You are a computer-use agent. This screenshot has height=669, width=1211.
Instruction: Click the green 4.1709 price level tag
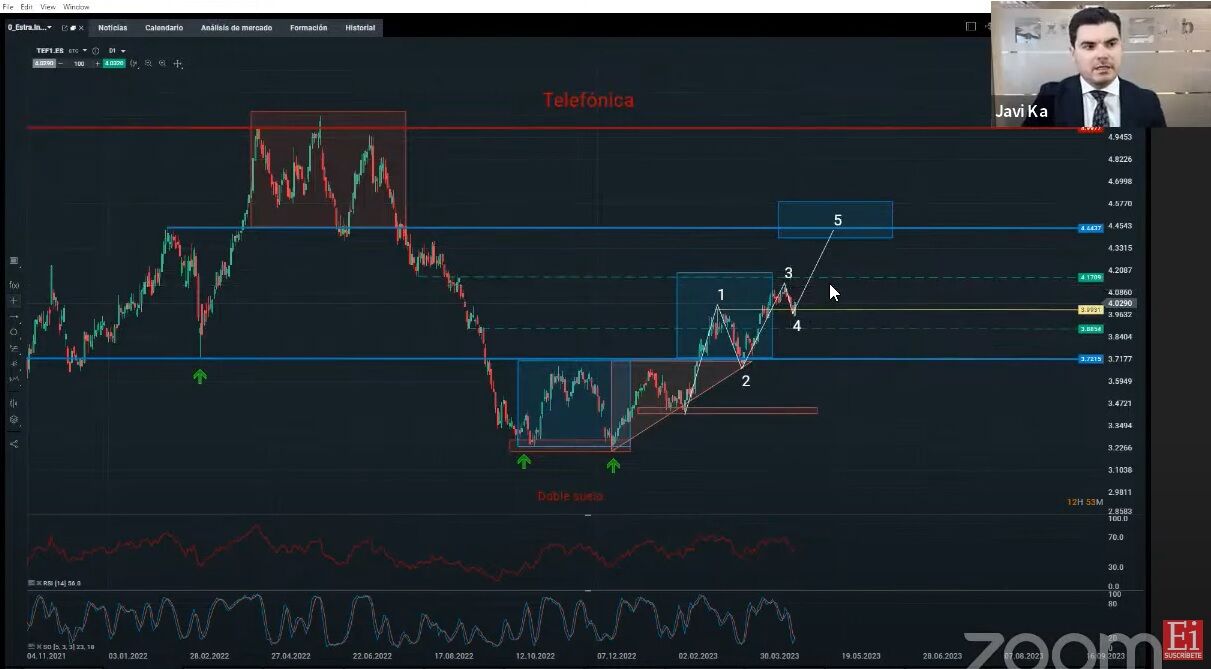click(x=1090, y=277)
